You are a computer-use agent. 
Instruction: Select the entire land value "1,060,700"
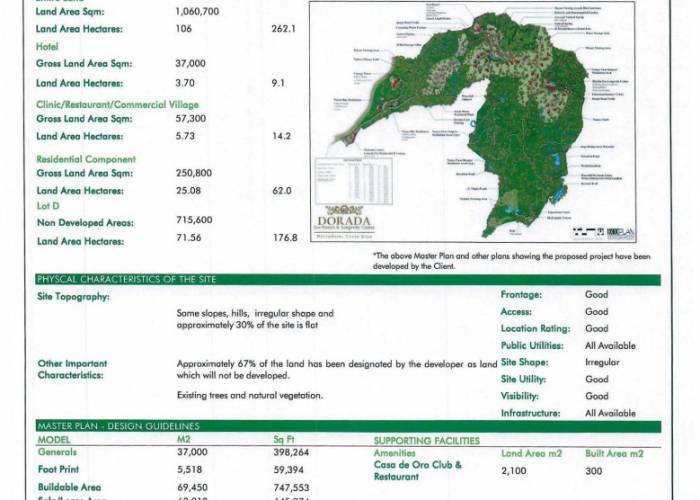197,12
